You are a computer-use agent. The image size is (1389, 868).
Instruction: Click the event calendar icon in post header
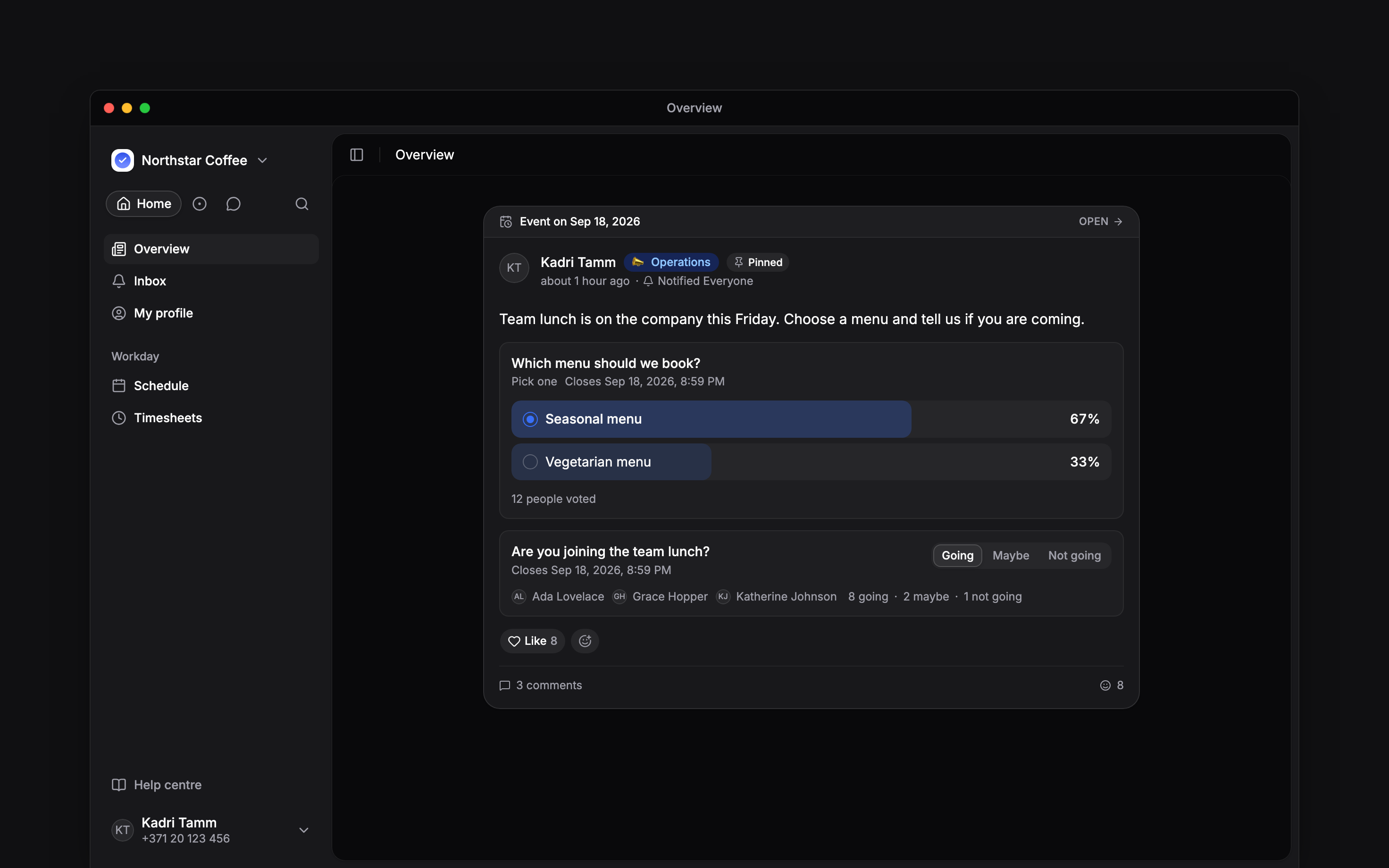click(x=506, y=222)
